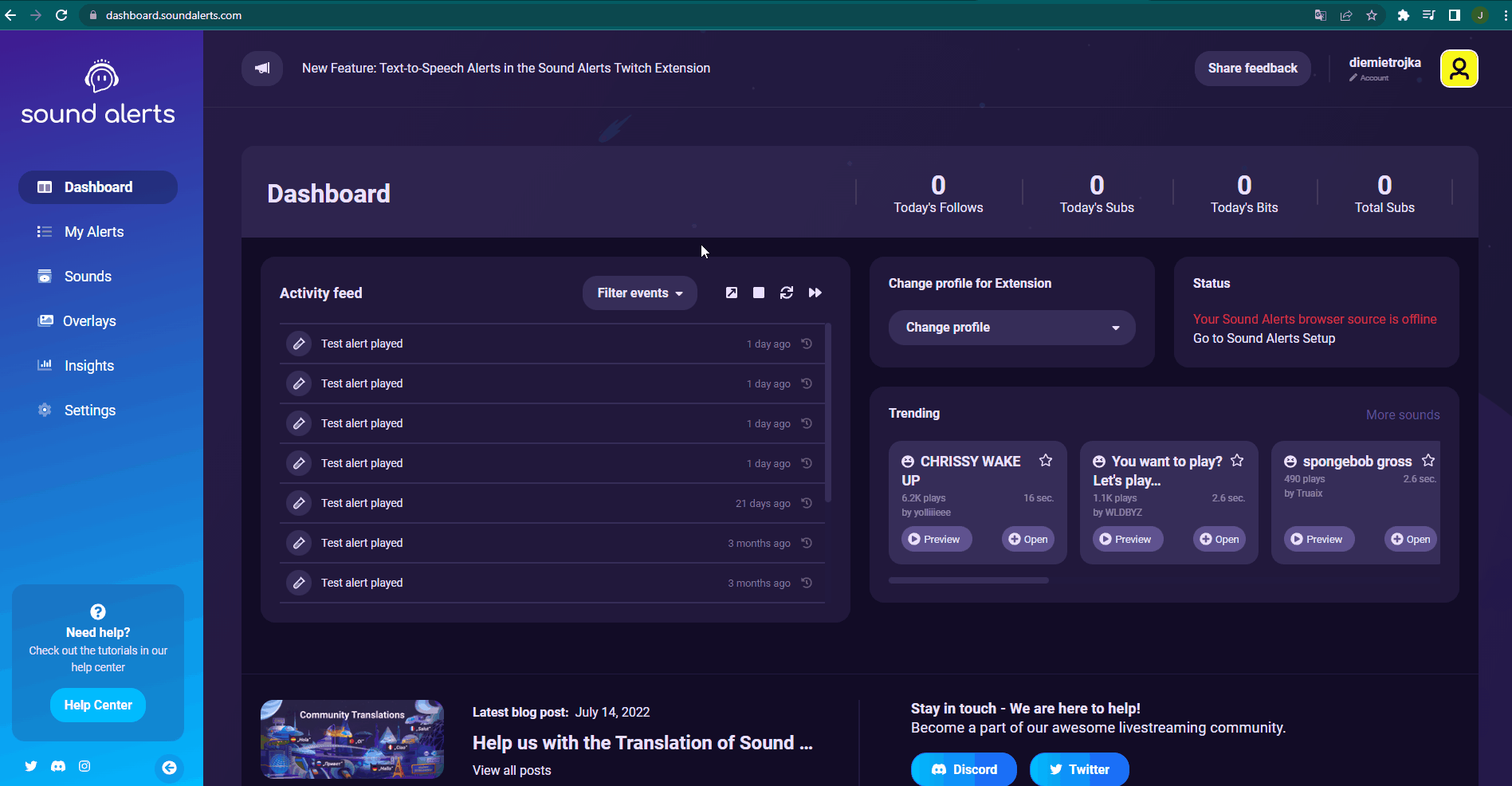Click the megaphone announcement icon
The width and height of the screenshot is (1512, 786).
pyautogui.click(x=262, y=68)
